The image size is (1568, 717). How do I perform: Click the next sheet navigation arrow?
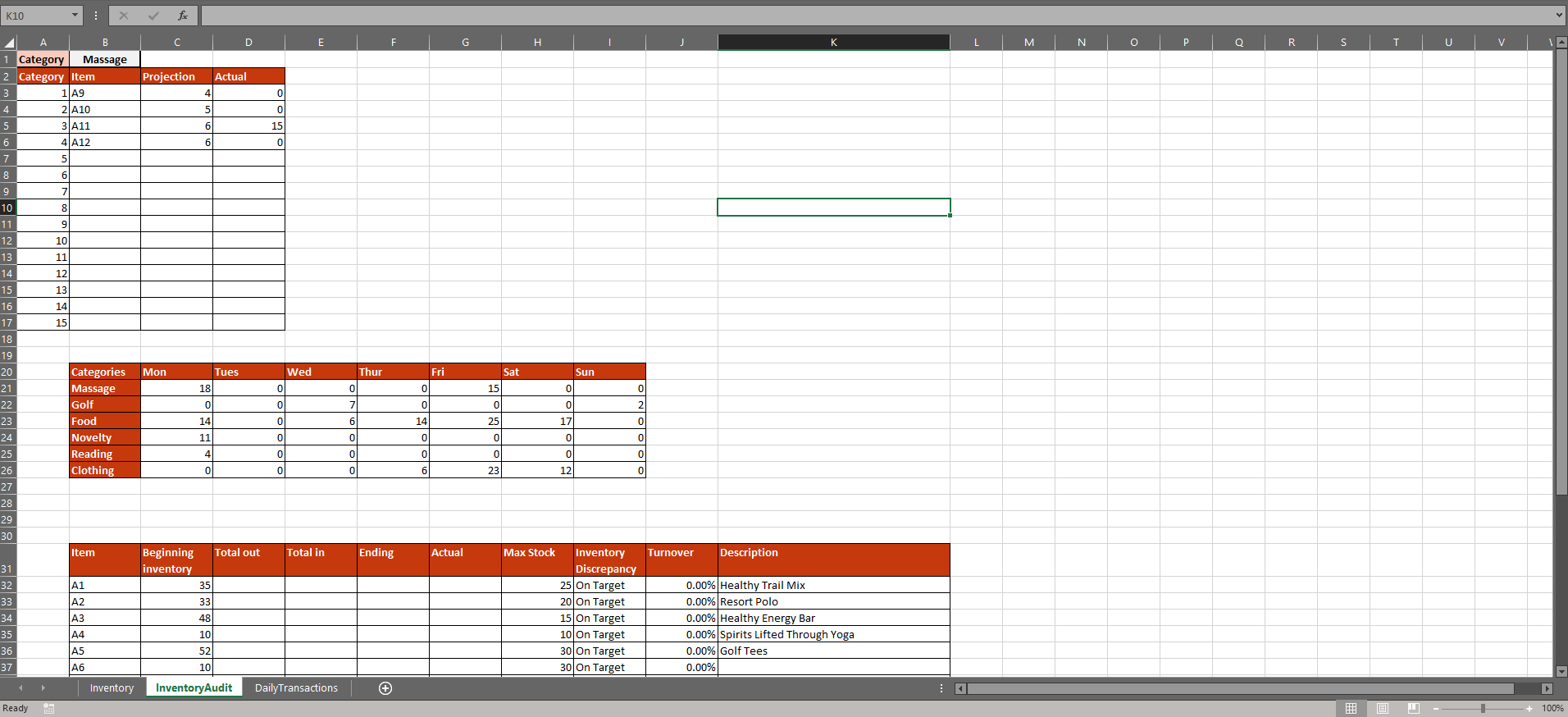(43, 688)
